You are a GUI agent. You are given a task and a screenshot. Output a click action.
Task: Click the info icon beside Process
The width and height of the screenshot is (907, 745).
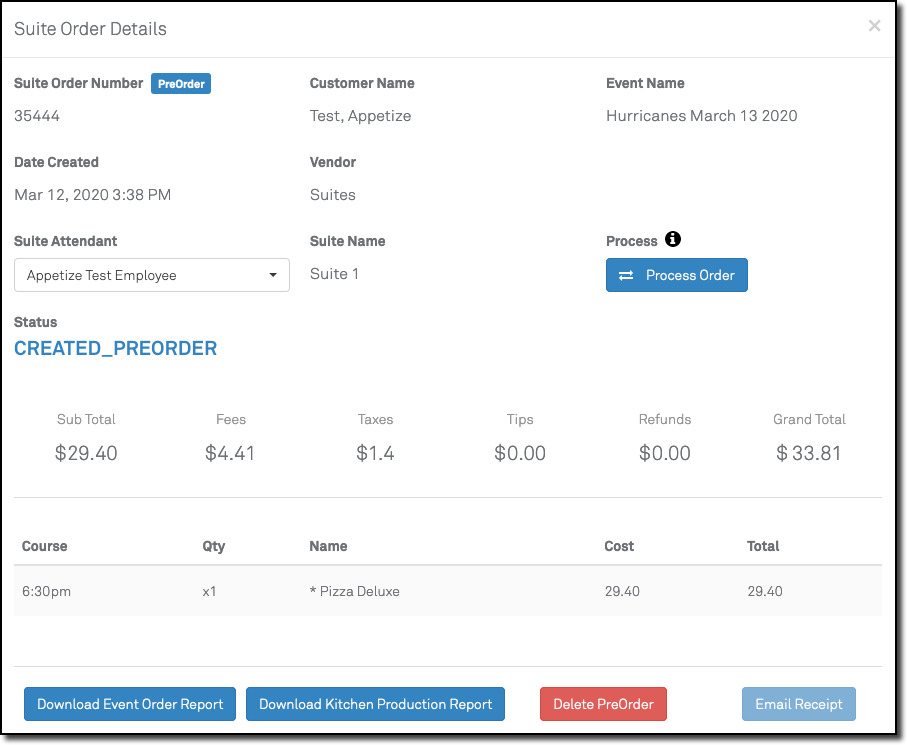(673, 240)
